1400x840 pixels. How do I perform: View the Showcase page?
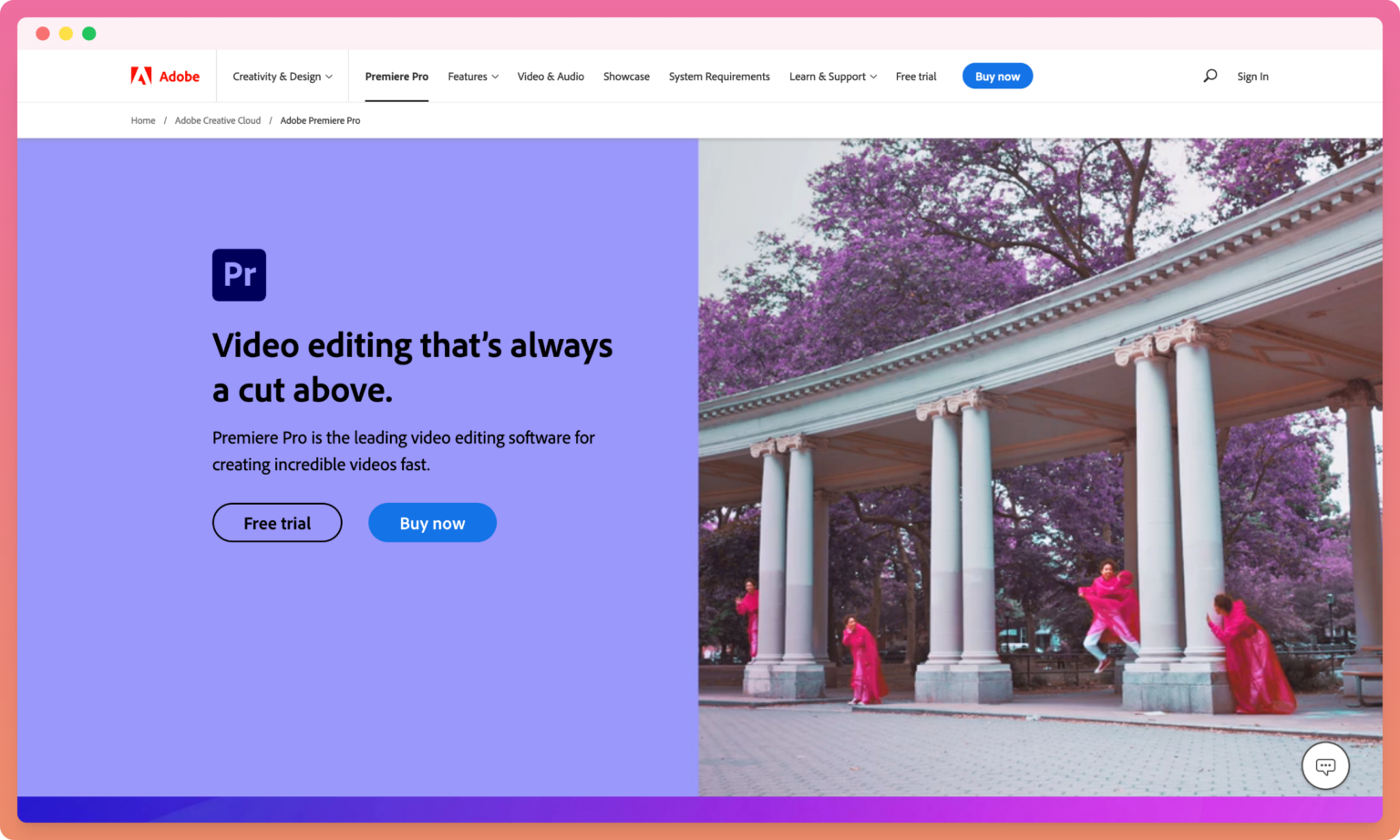pos(626,76)
